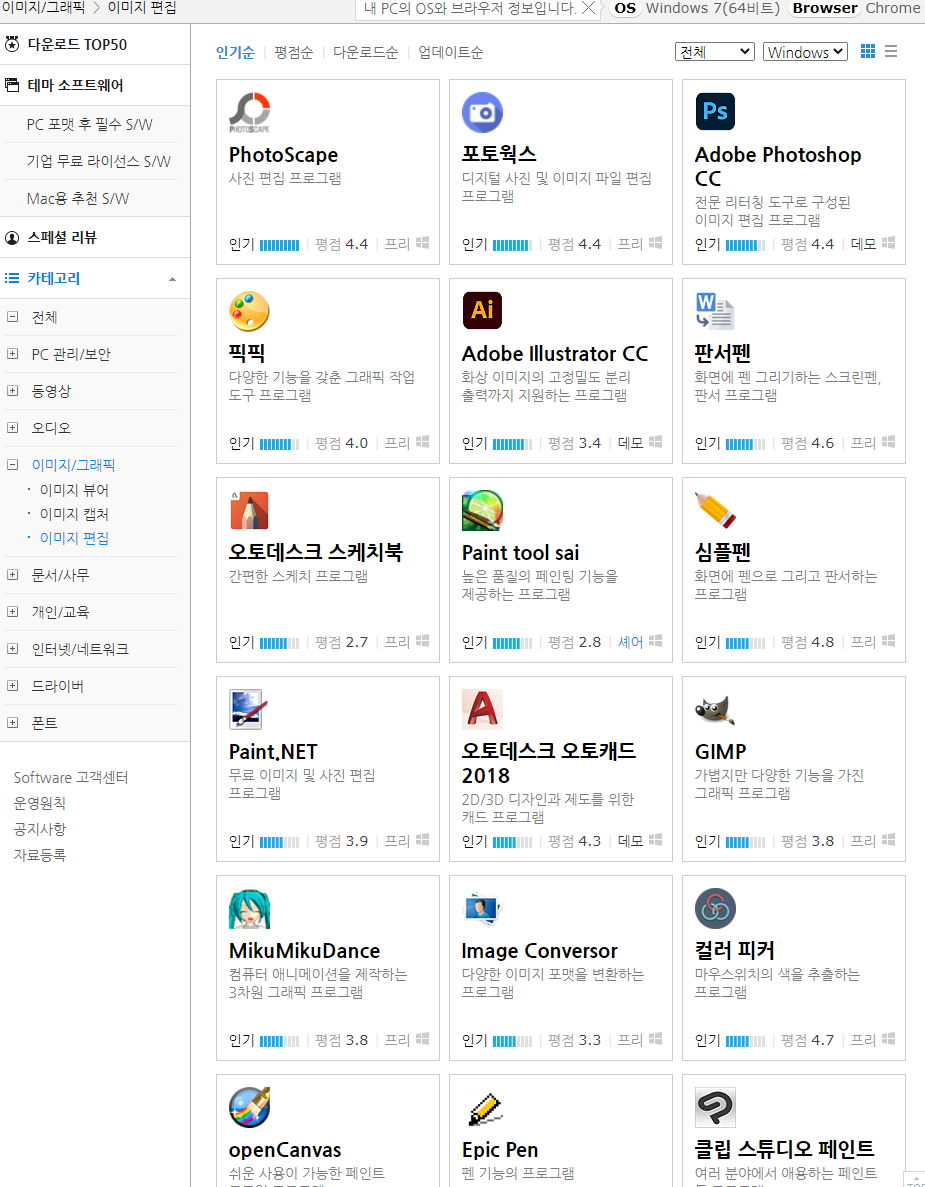Image resolution: width=925 pixels, height=1187 pixels.
Task: Click the PhotoScape title text
Action: pos(283,154)
